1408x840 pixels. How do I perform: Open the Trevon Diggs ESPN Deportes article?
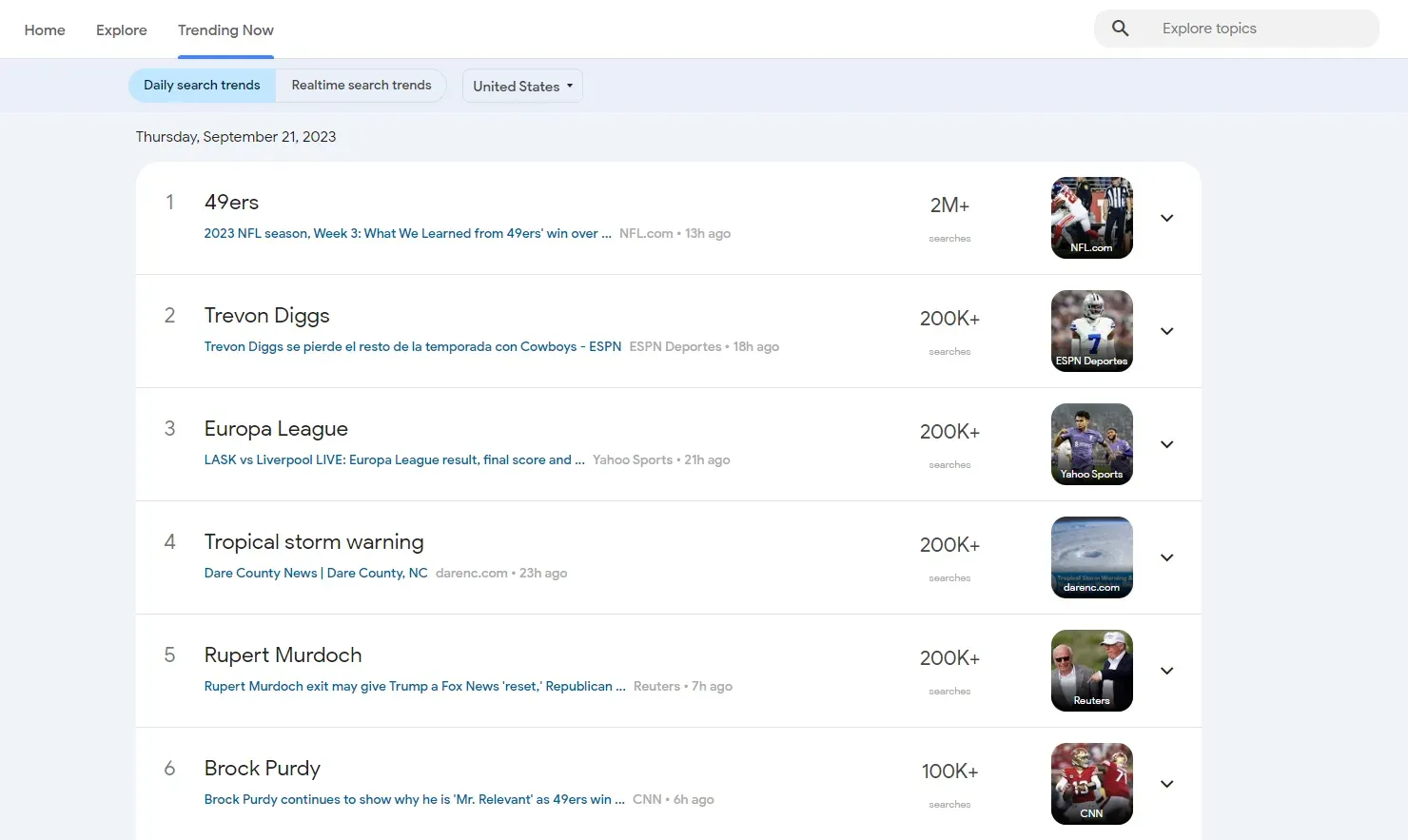click(x=413, y=346)
